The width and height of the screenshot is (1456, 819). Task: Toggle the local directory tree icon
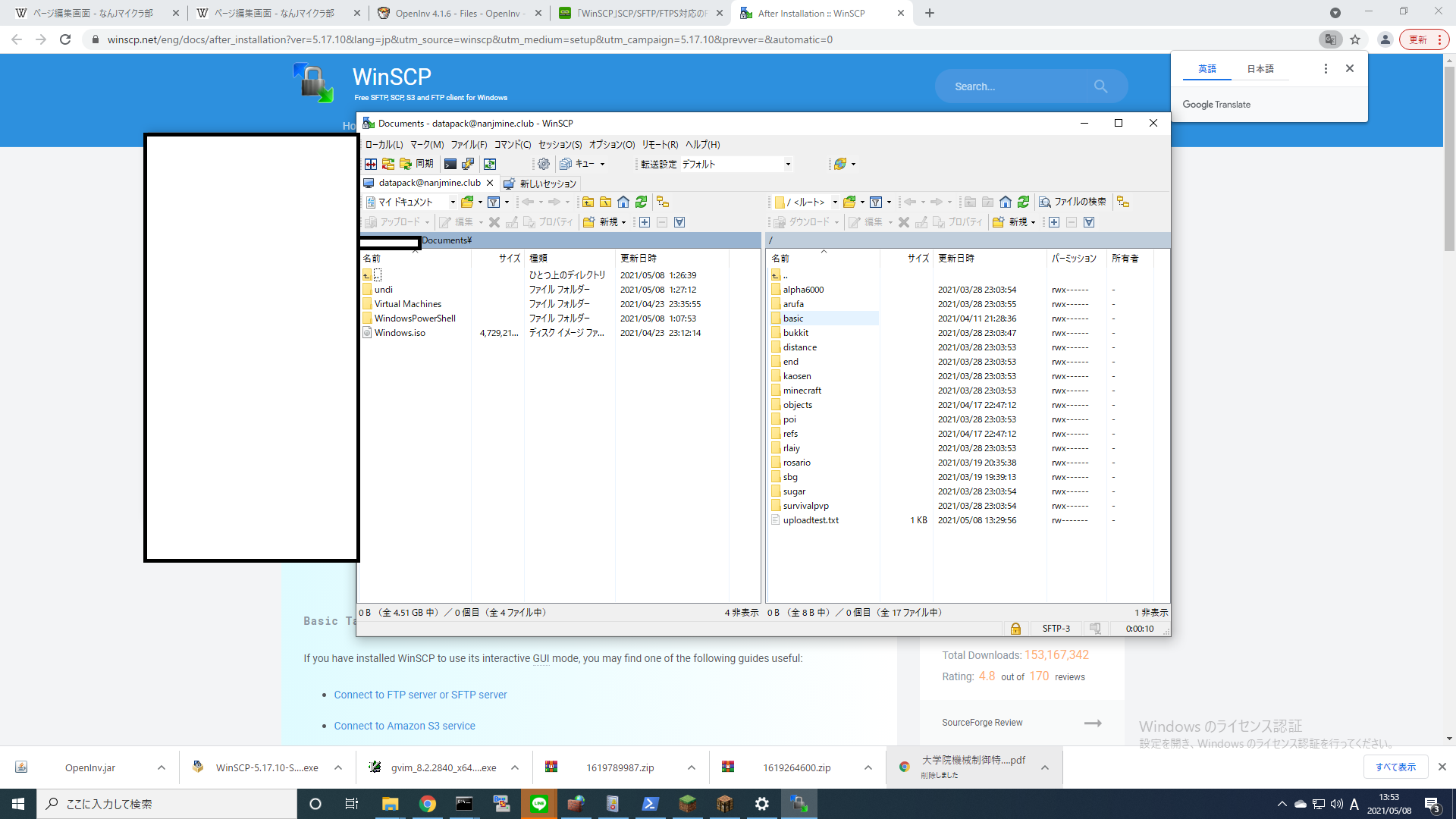pos(663,202)
